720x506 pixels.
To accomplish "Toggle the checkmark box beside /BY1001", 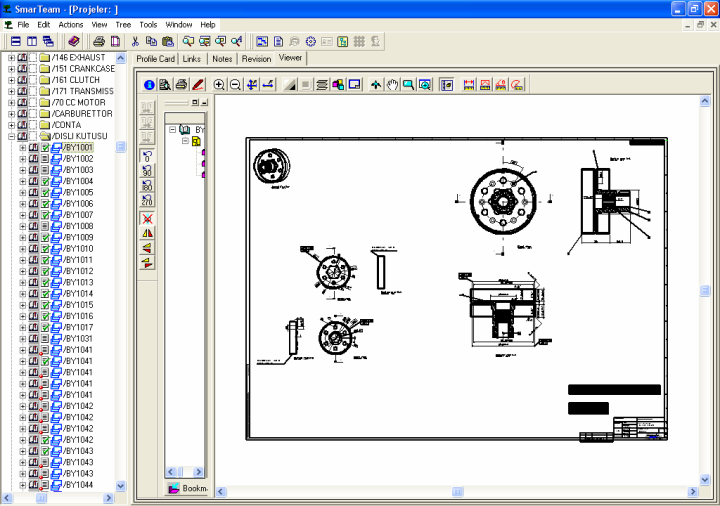I will coord(46,148).
